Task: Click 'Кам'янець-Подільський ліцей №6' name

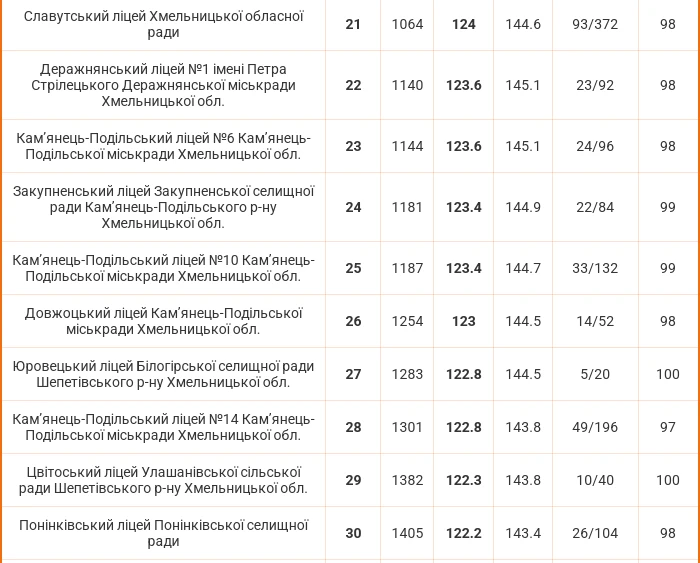Action: 163,146
